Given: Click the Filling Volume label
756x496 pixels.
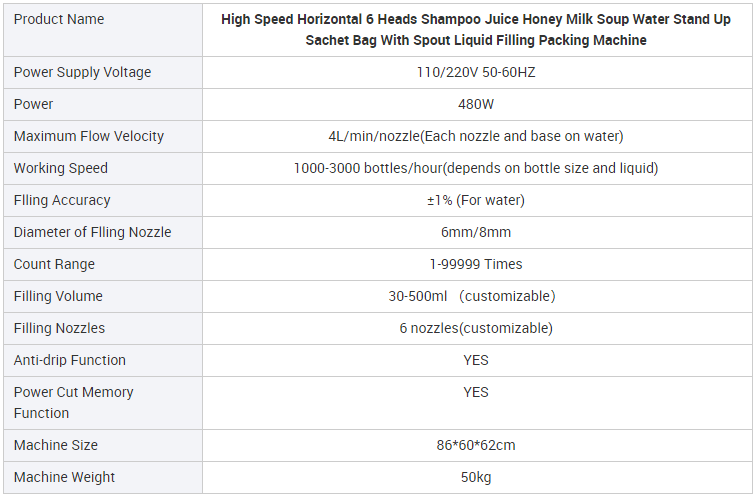Looking at the screenshot, I should (58, 296).
